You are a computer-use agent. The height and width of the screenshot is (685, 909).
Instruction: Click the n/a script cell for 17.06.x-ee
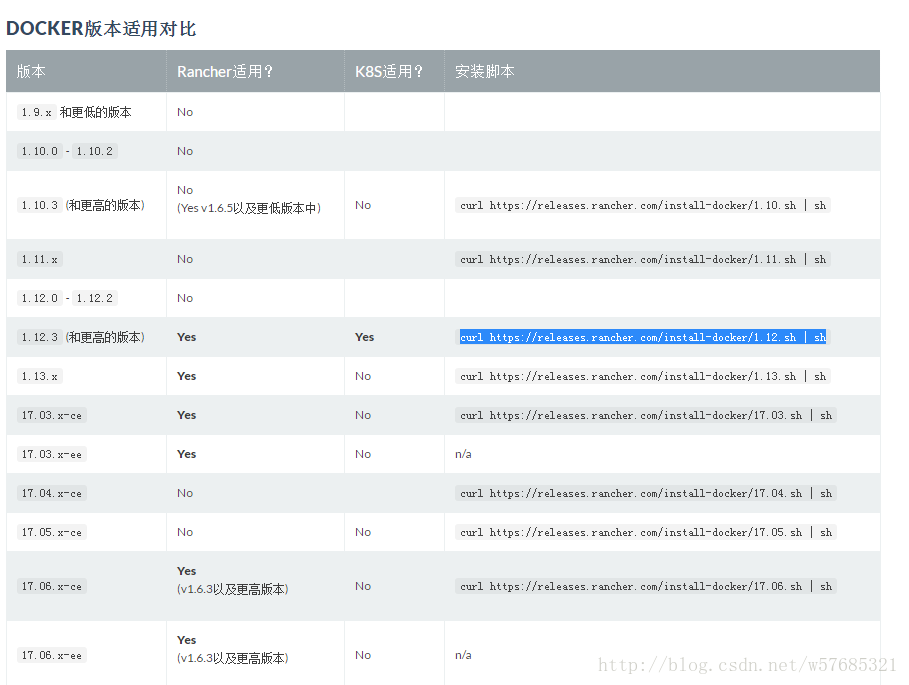tap(463, 655)
